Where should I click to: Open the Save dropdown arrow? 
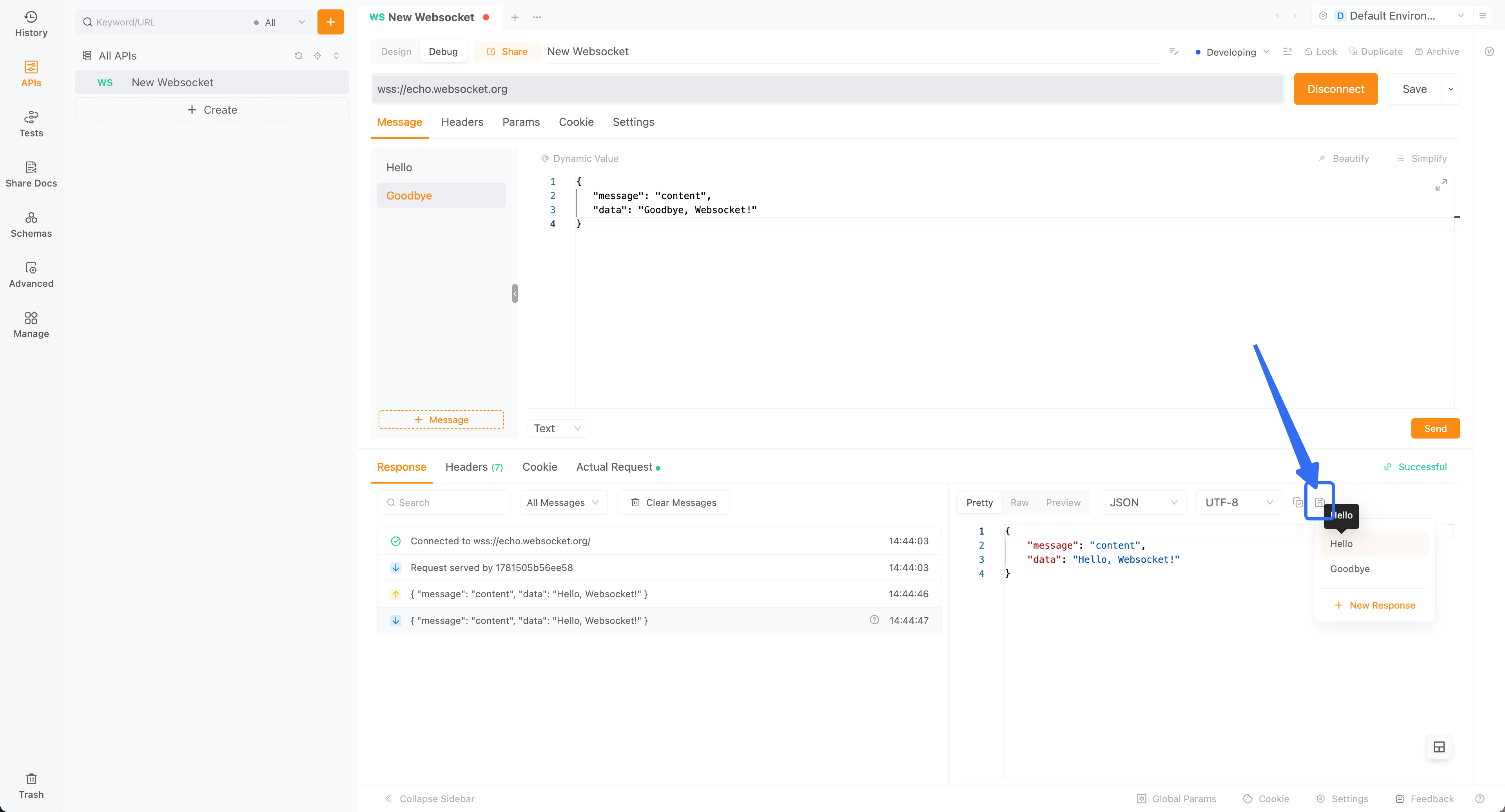1451,89
